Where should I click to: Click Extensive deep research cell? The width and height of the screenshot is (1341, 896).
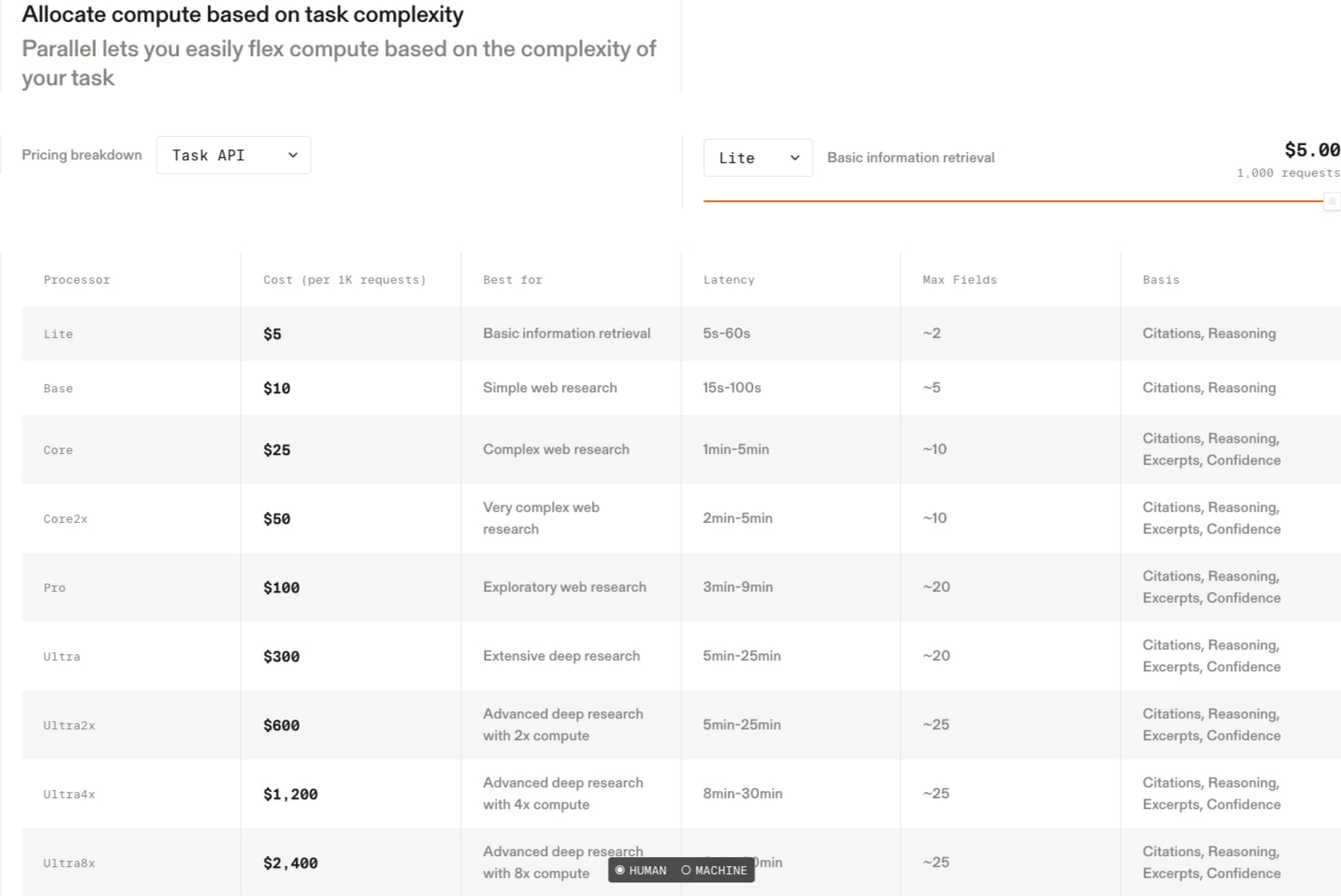[x=561, y=656]
